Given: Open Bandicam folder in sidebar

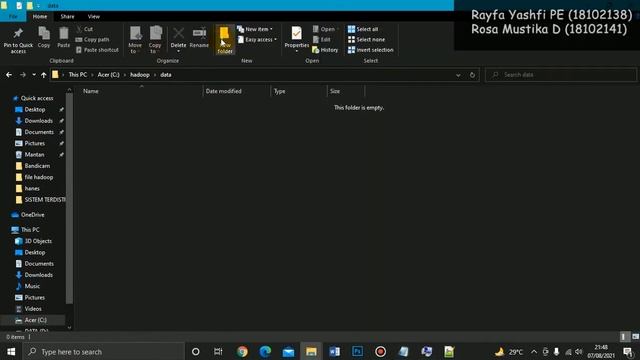Looking at the screenshot, I should point(37,166).
